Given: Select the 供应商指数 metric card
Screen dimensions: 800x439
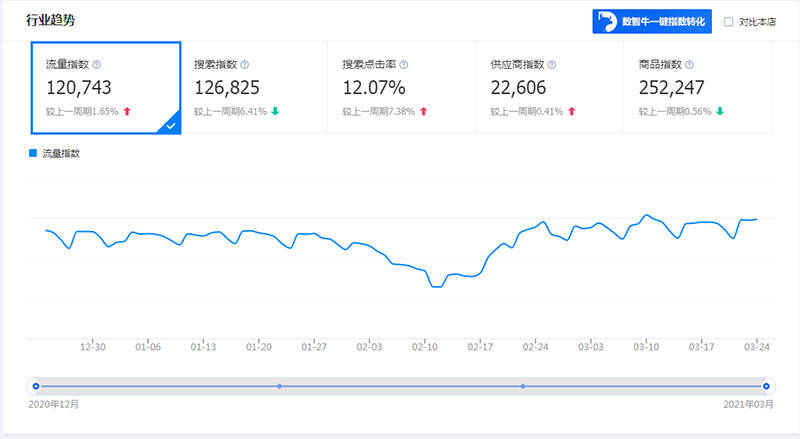Looking at the screenshot, I should pos(550,87).
